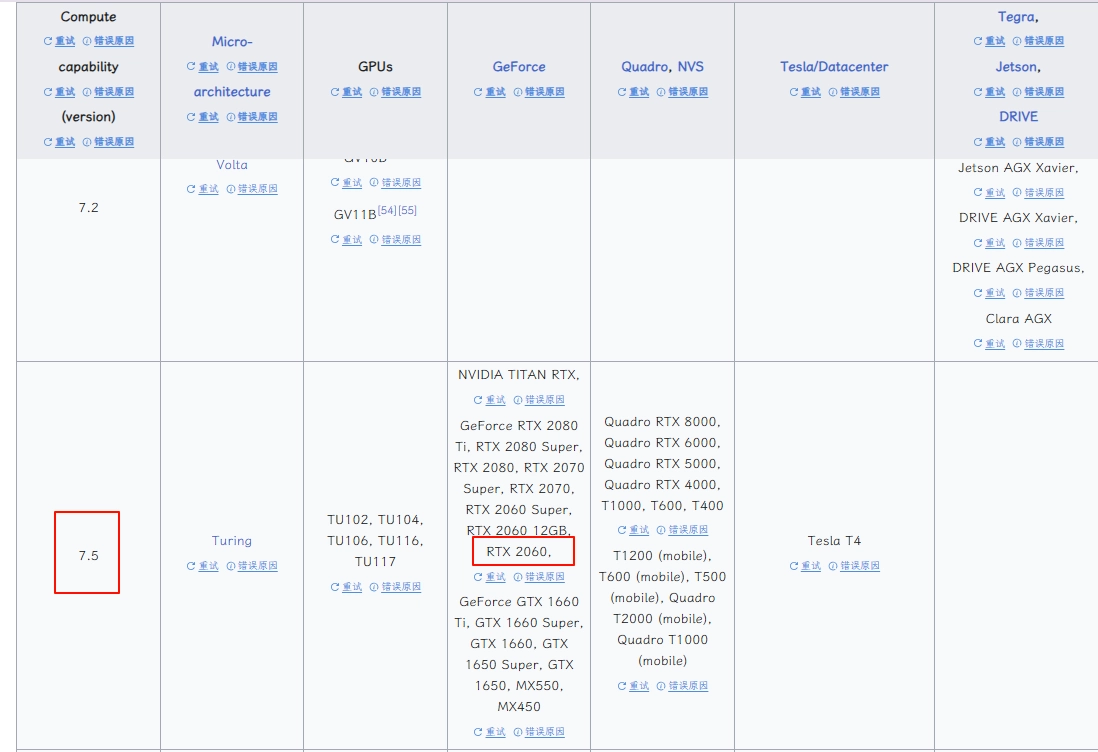Select the 7.2 compute capability cell

coord(88,208)
